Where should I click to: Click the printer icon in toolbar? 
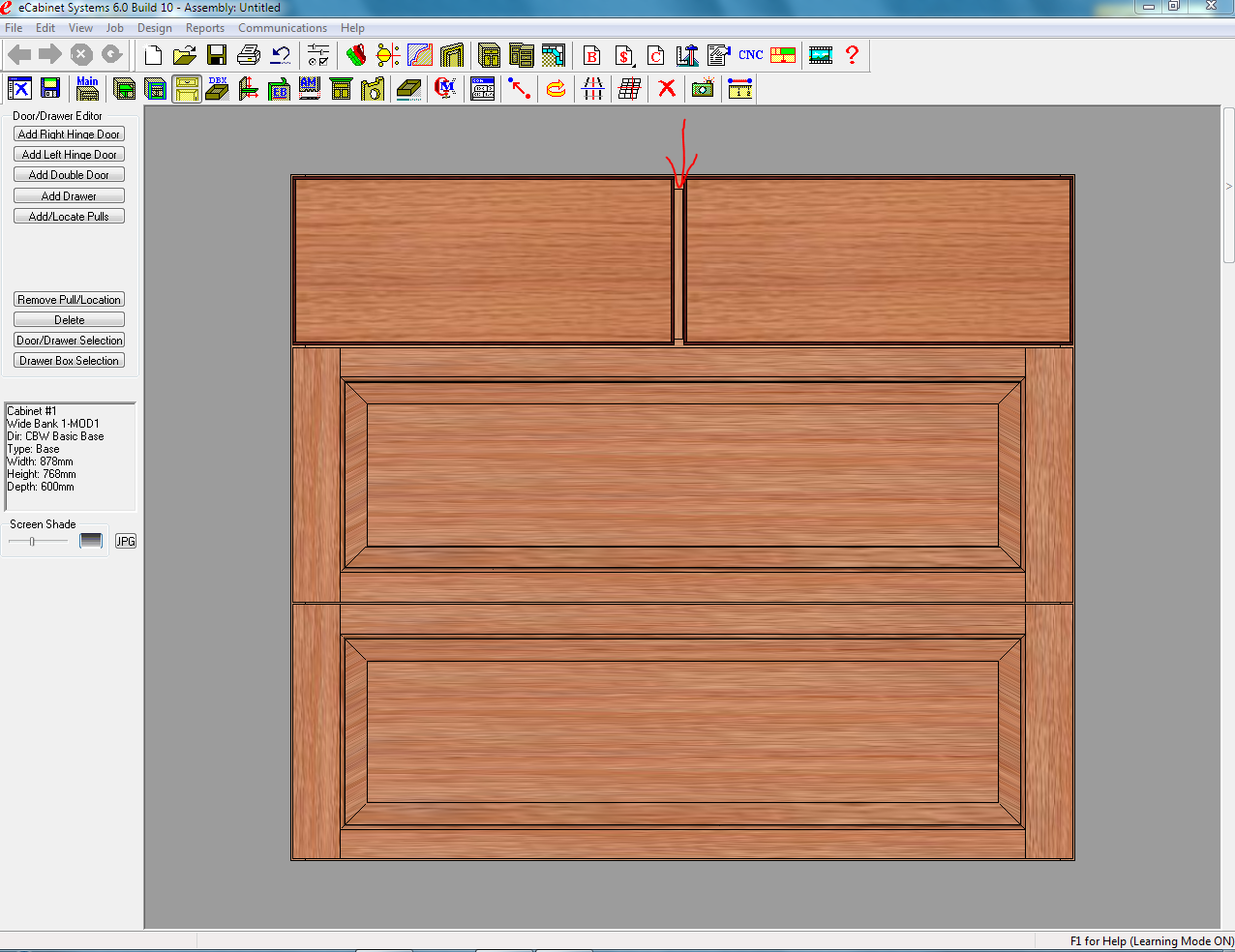[x=249, y=55]
